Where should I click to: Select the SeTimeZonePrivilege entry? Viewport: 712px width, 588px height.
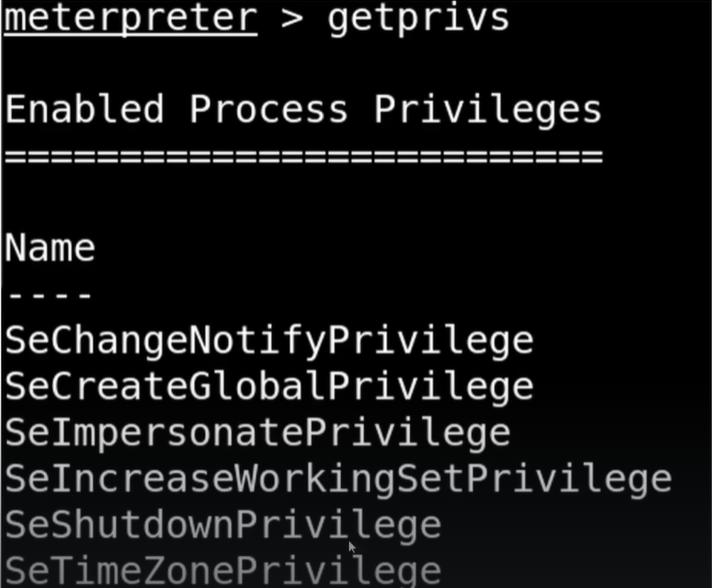click(x=222, y=570)
